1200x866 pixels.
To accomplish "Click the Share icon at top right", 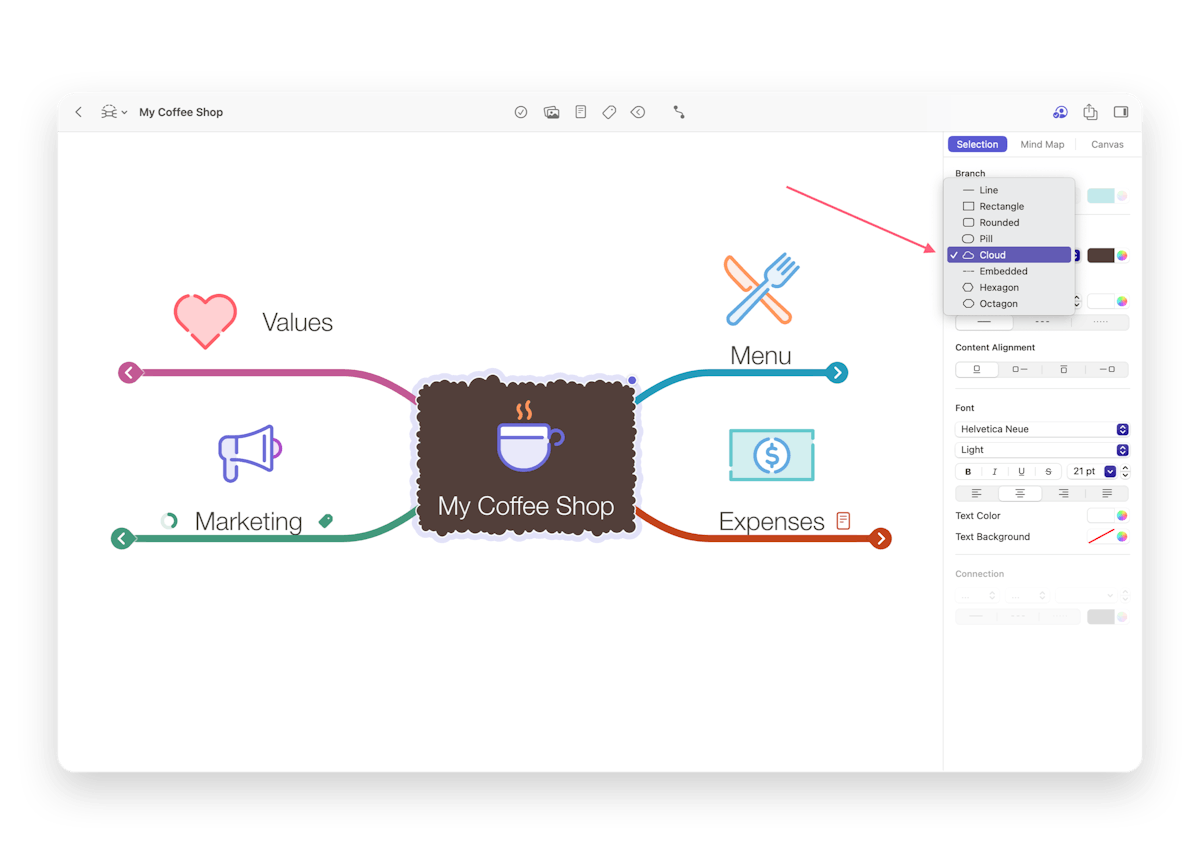I will pyautogui.click(x=1090, y=112).
